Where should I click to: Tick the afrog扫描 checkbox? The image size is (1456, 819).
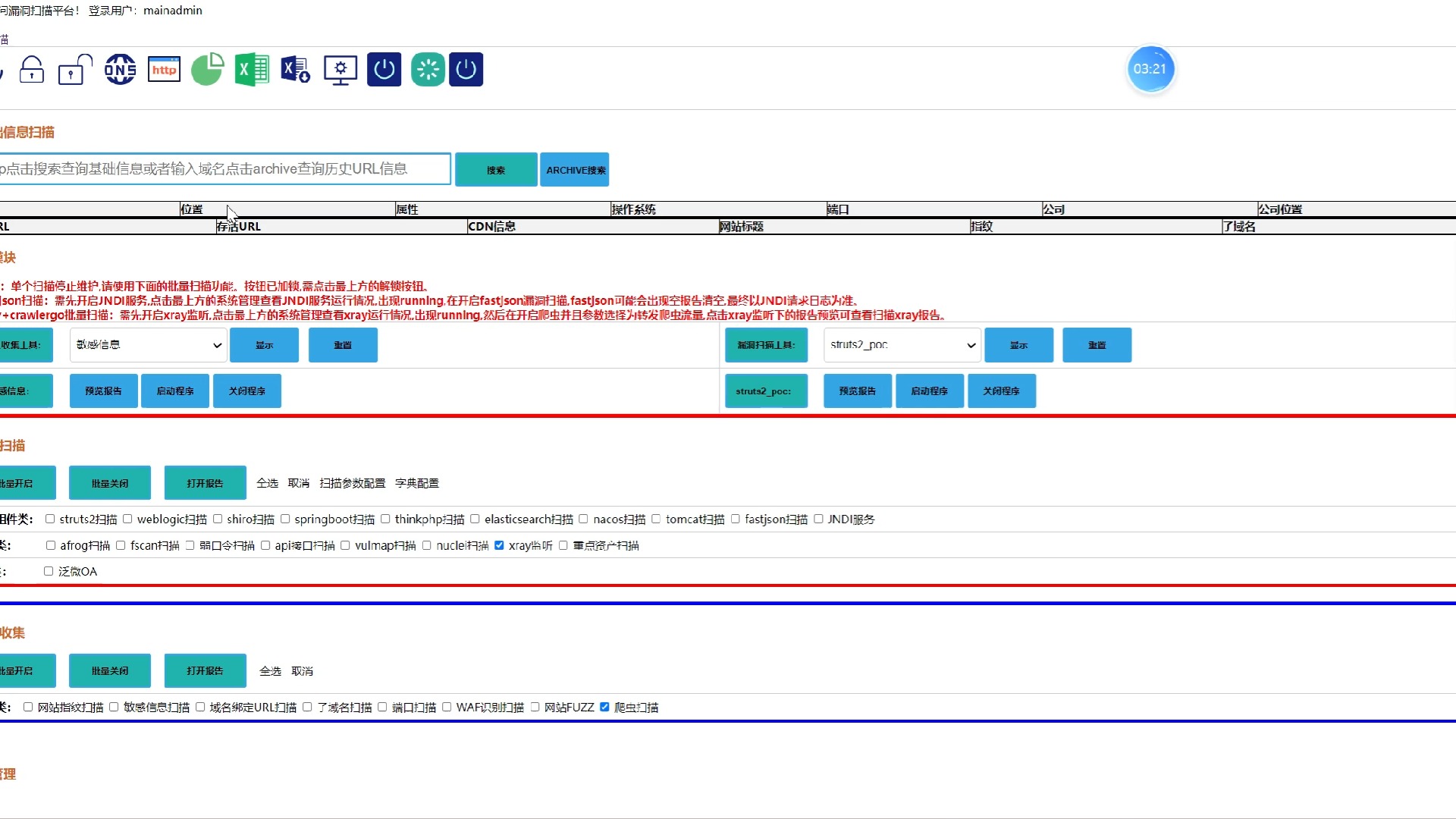51,545
